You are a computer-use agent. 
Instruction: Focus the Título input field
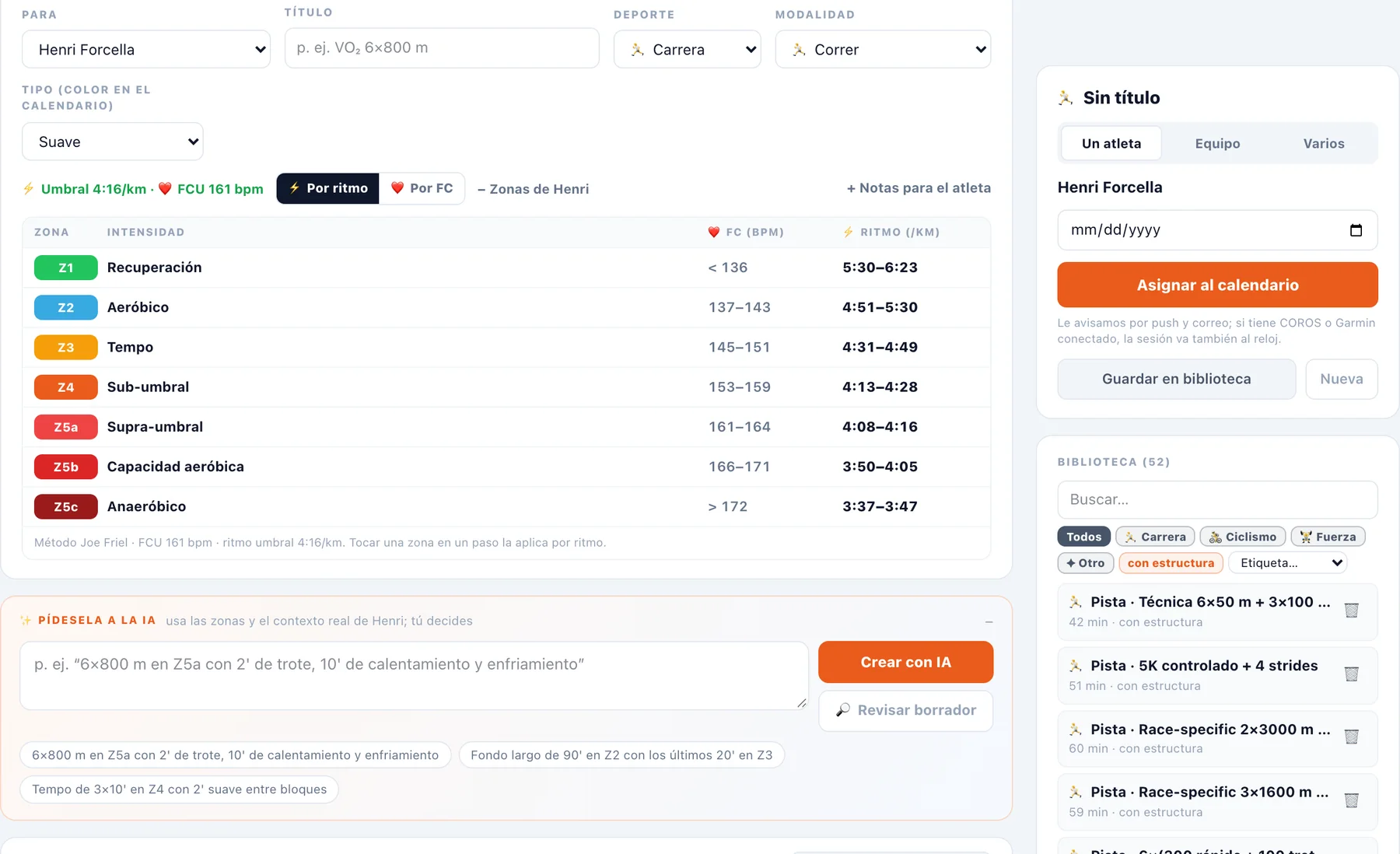(x=442, y=47)
